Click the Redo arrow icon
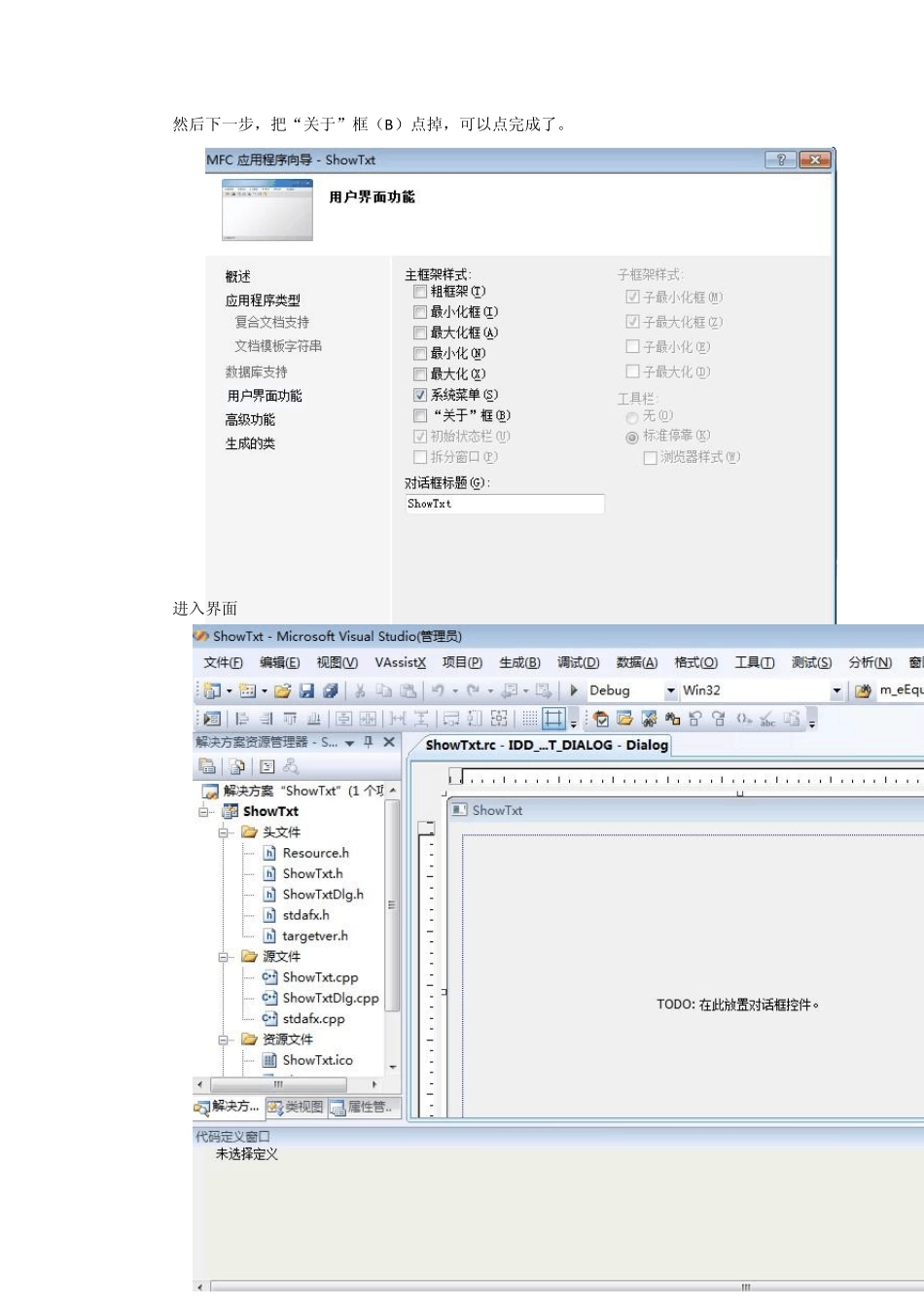 tap(474, 690)
